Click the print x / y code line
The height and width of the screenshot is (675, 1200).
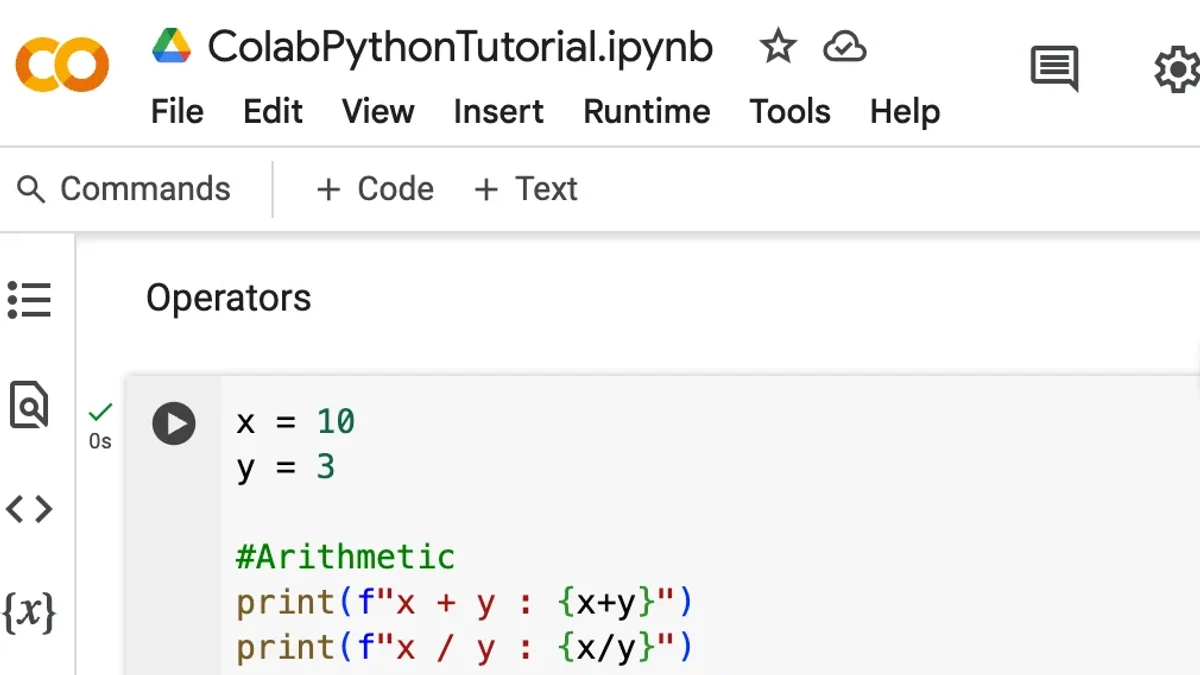(465, 648)
